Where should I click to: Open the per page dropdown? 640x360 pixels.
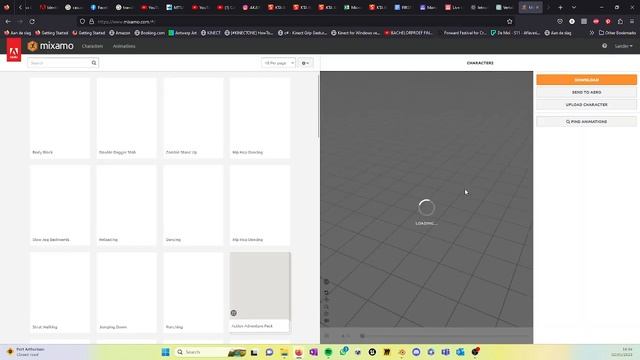278,63
